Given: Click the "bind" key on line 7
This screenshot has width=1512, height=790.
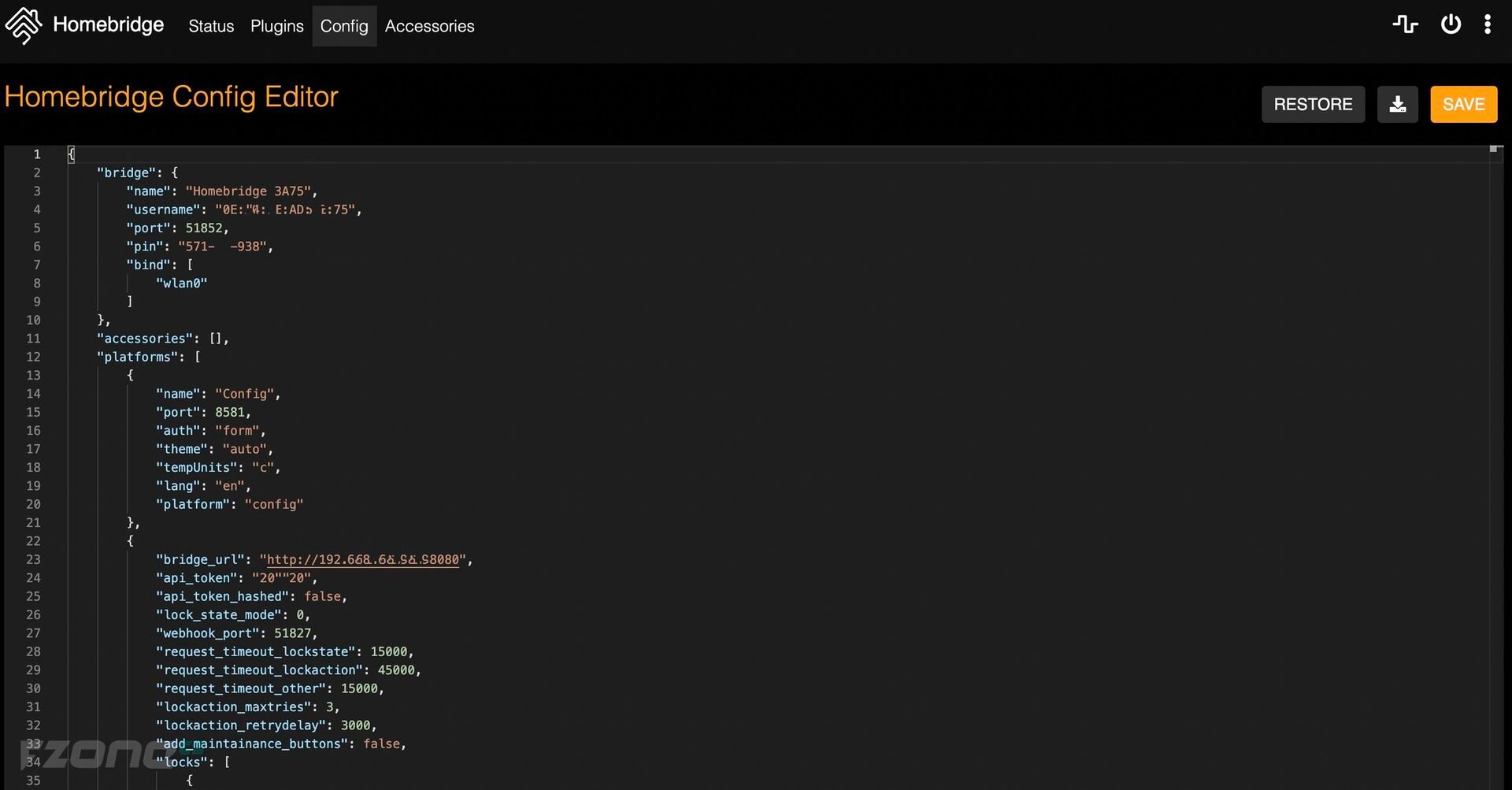Looking at the screenshot, I should [x=148, y=265].
